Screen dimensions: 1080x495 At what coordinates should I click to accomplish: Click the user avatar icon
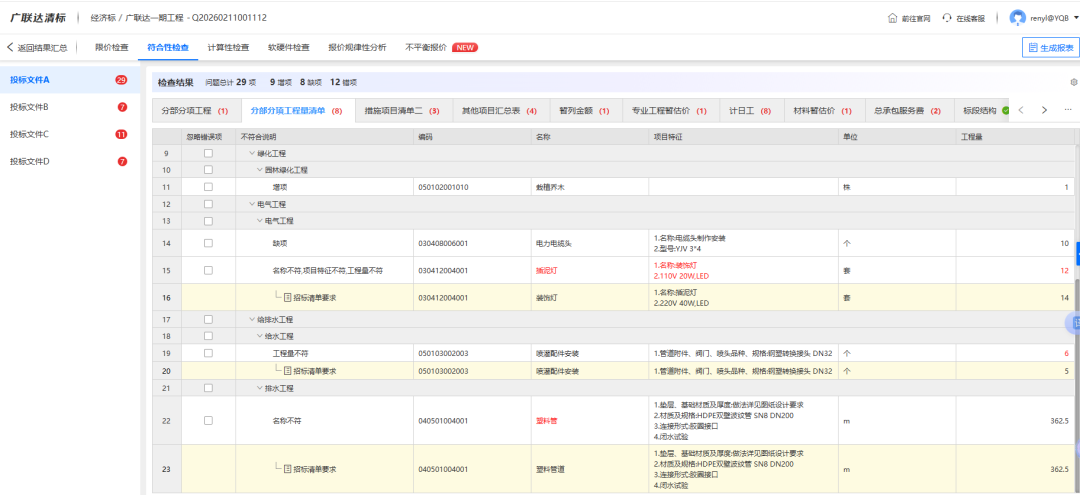1017,18
